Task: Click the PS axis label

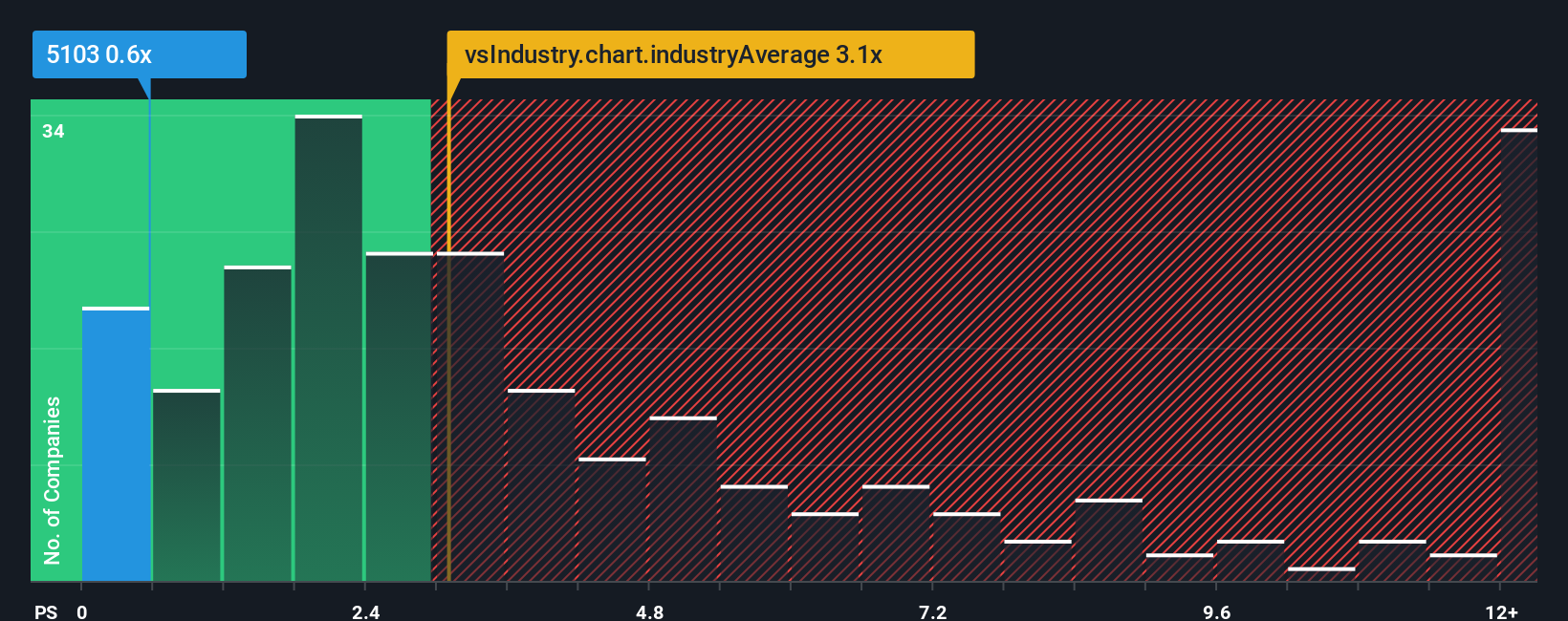Action: [46, 611]
